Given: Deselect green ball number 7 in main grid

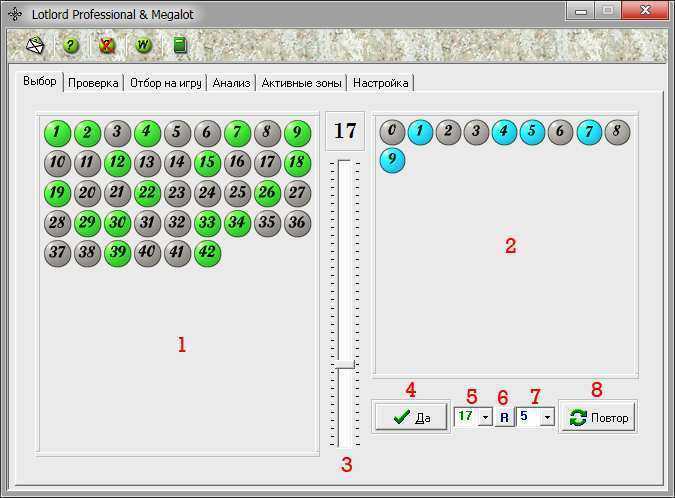Looking at the screenshot, I should [237, 133].
